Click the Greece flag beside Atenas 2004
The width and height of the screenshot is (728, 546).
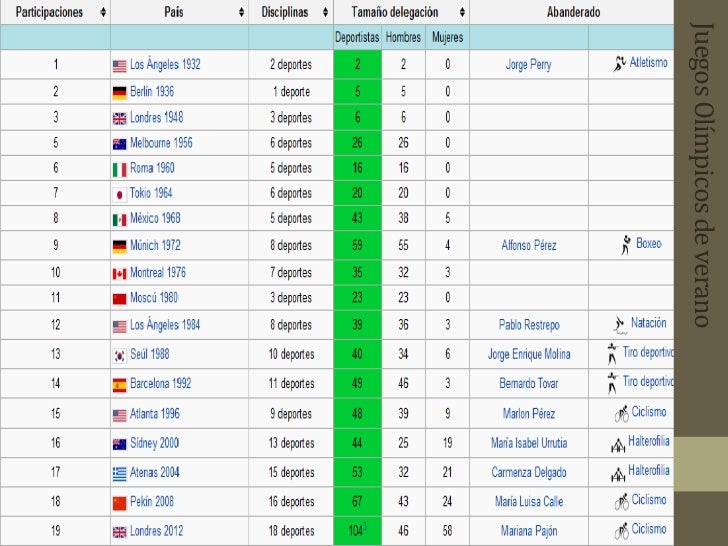click(x=119, y=473)
